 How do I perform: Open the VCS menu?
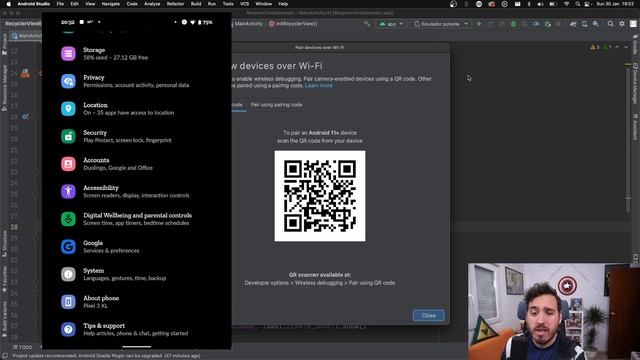coord(244,4)
